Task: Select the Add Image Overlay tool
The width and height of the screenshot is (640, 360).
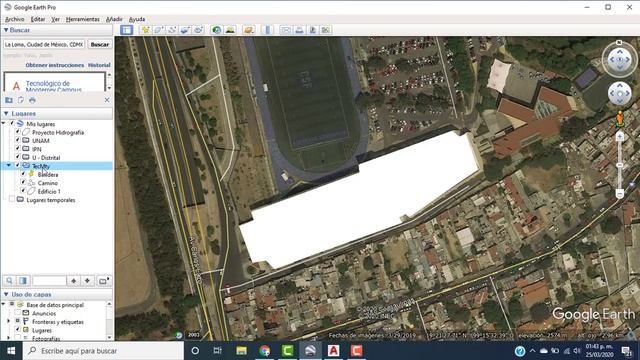Action: (x=185, y=30)
